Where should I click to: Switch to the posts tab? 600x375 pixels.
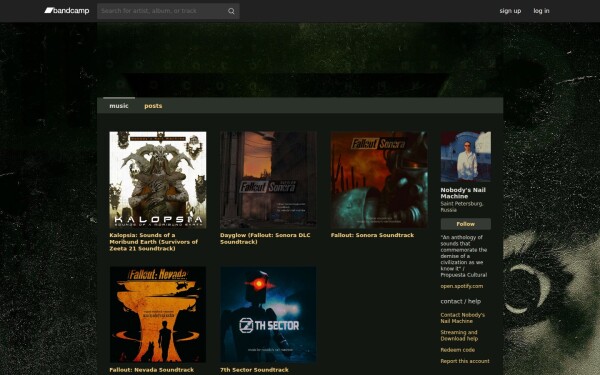point(153,106)
